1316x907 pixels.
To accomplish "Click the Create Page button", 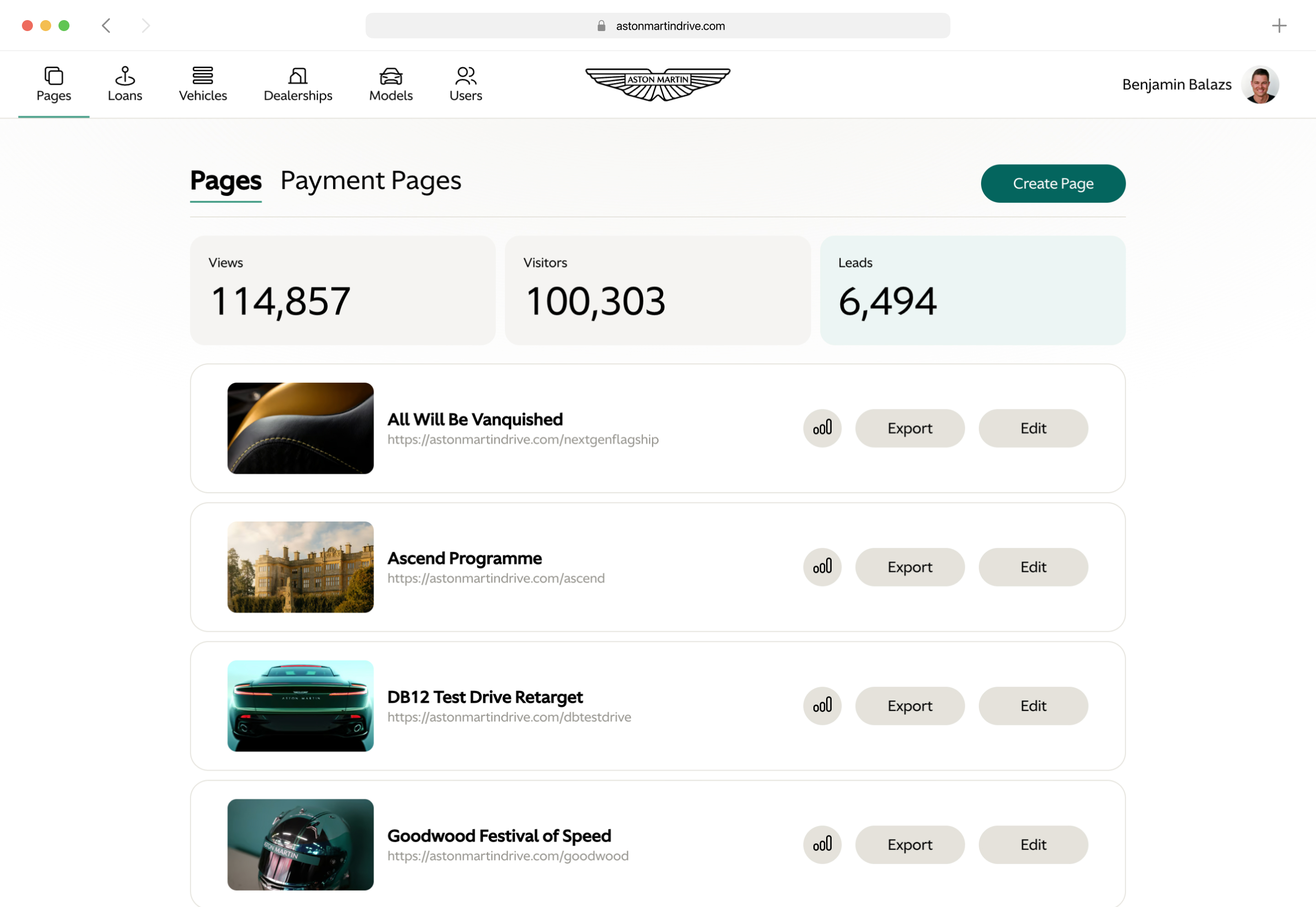I will coord(1052,184).
